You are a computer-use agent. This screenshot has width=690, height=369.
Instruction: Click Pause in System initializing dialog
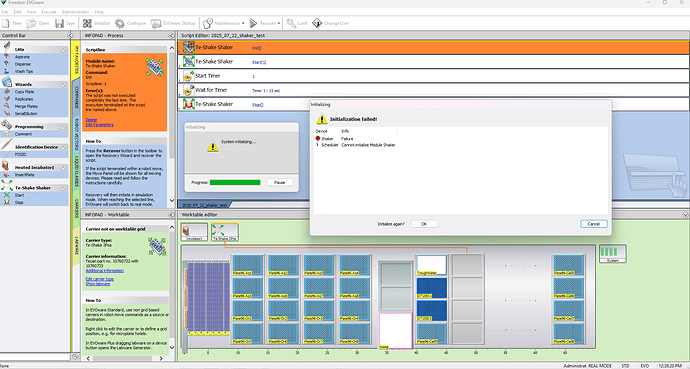coord(280,182)
